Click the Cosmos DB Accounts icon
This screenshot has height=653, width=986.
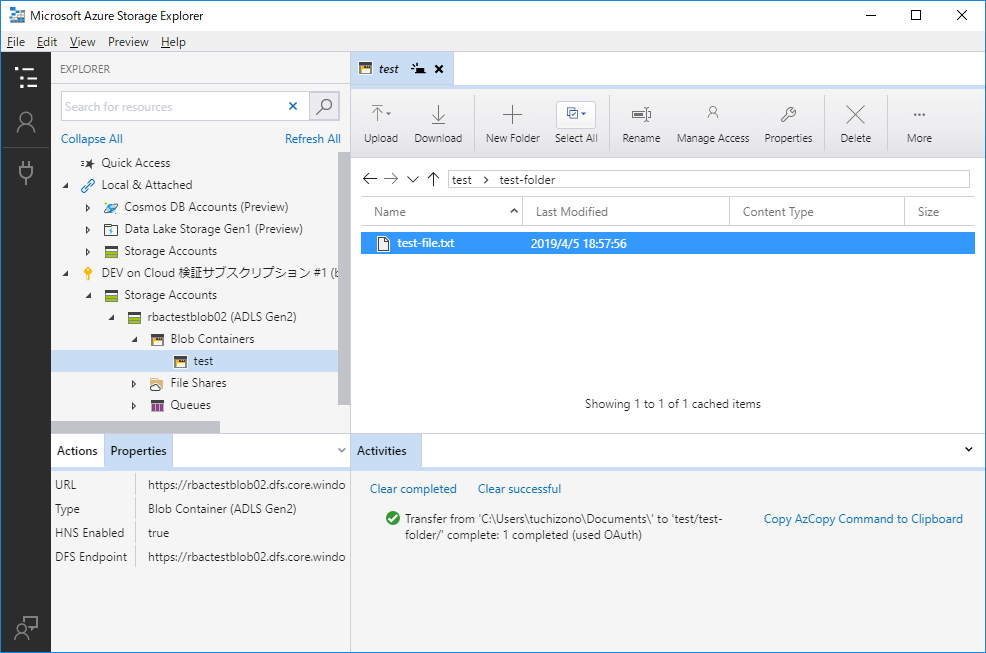click(111, 208)
